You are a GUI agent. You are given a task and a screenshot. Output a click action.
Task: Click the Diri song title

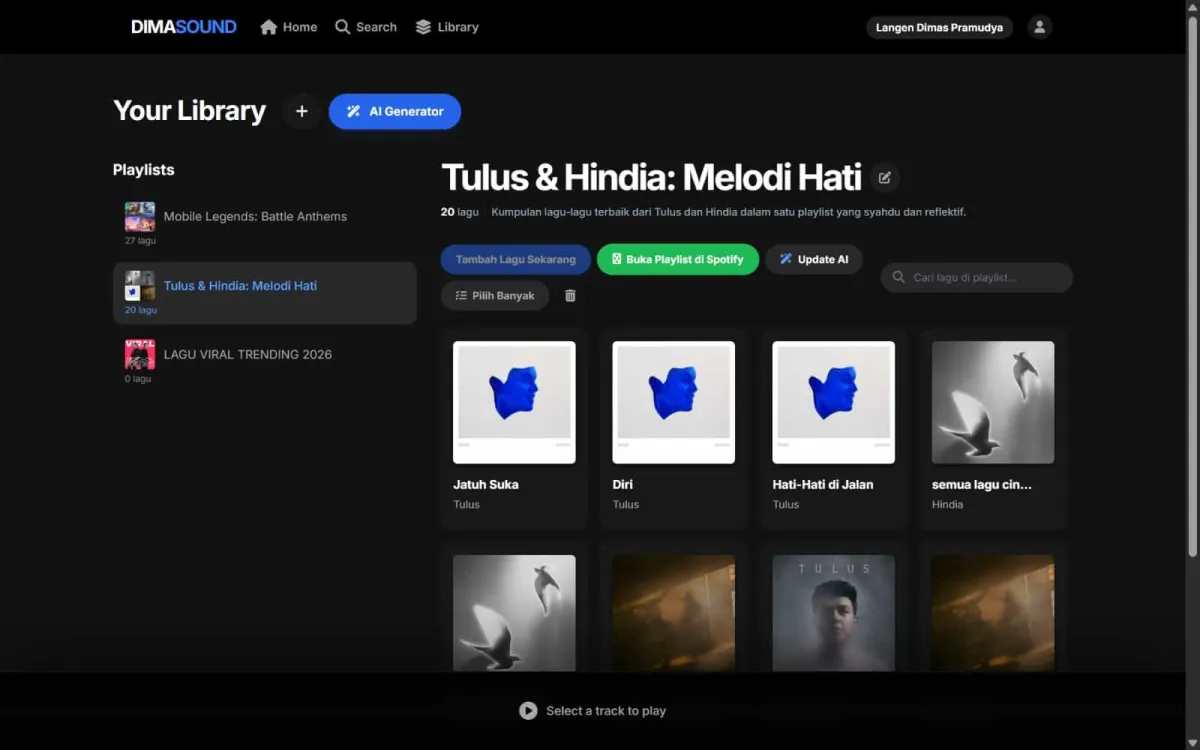623,484
